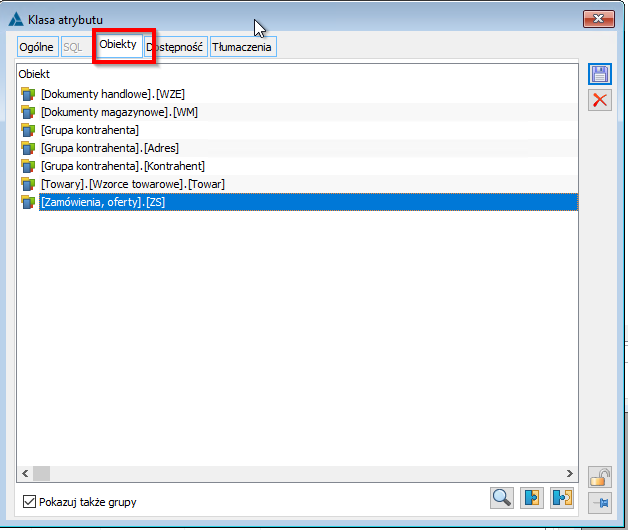Screen dimensions: 628x530
Task: Click the horizontal scrollbar left arrow
Action: click(24, 473)
